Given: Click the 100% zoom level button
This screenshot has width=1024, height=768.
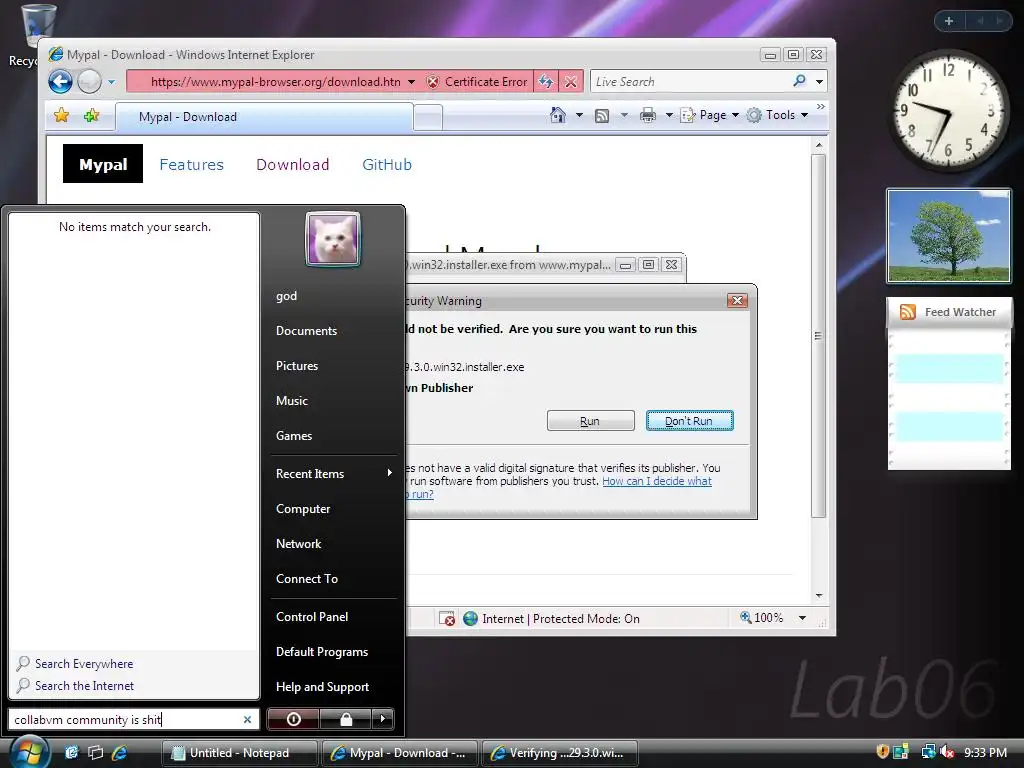Looking at the screenshot, I should pos(761,618).
